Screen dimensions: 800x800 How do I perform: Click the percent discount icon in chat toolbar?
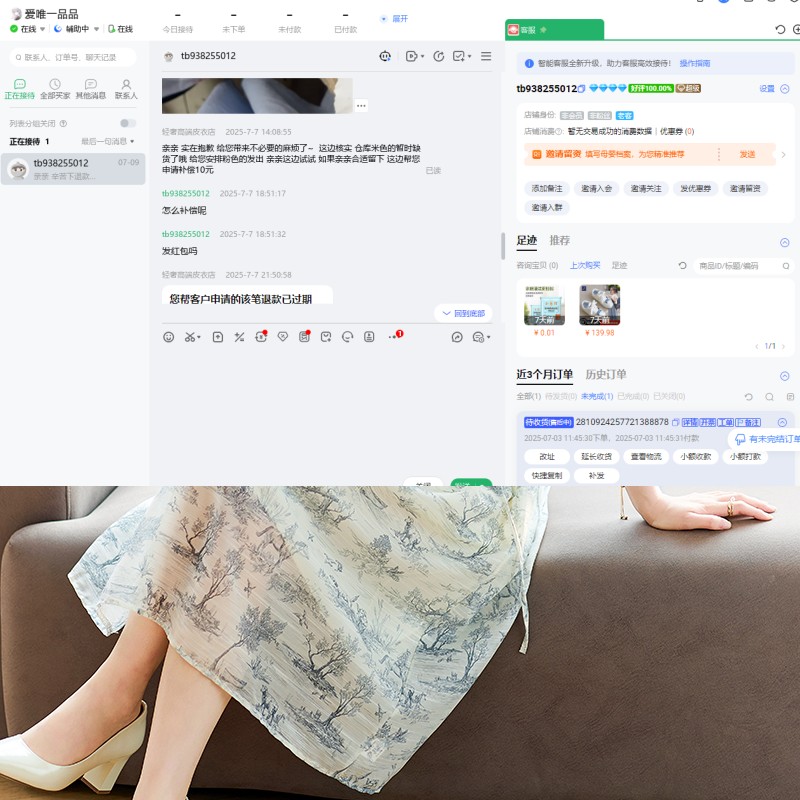click(239, 337)
